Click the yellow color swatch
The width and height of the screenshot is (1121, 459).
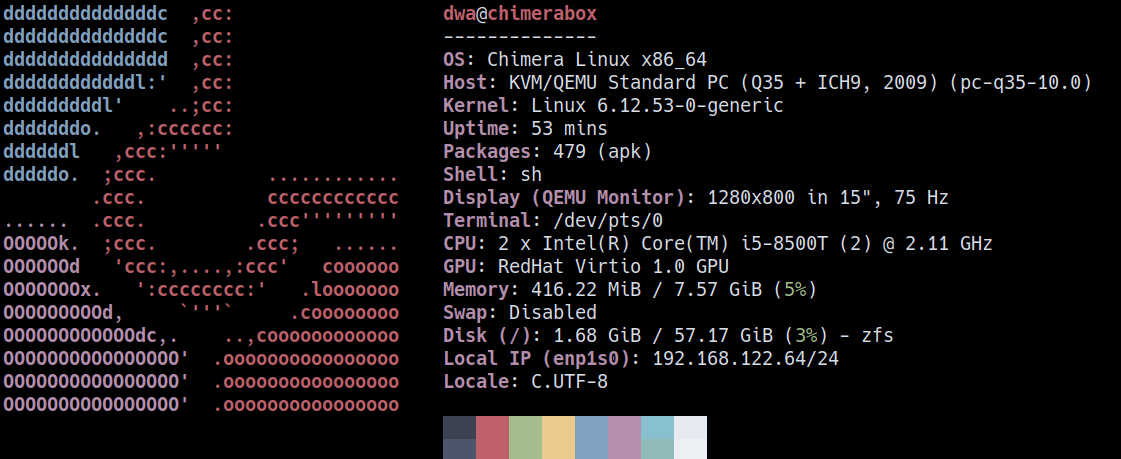[x=558, y=437]
